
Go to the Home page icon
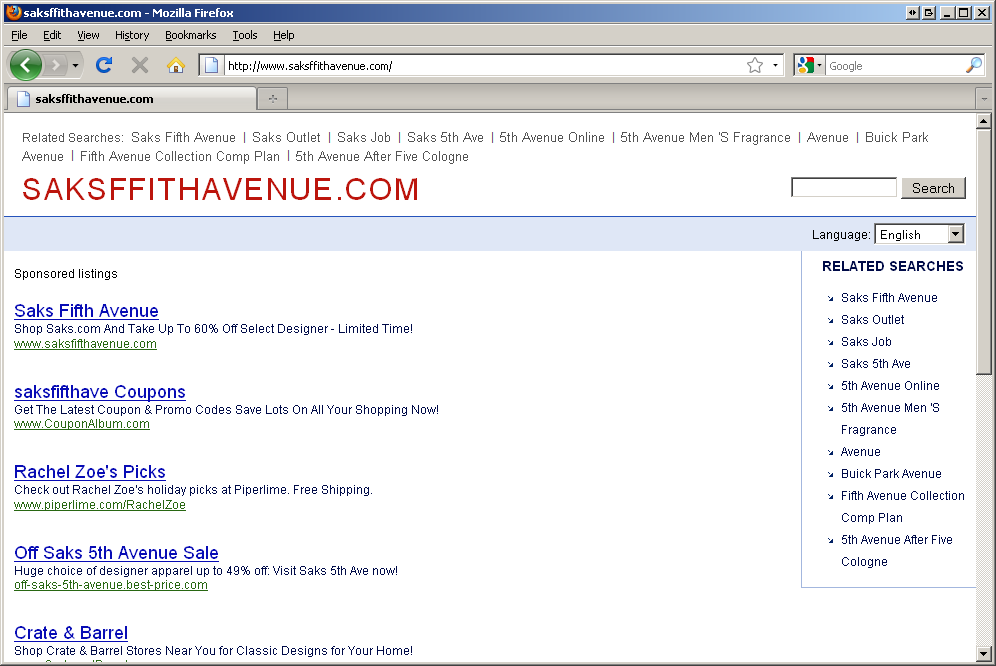coord(176,65)
